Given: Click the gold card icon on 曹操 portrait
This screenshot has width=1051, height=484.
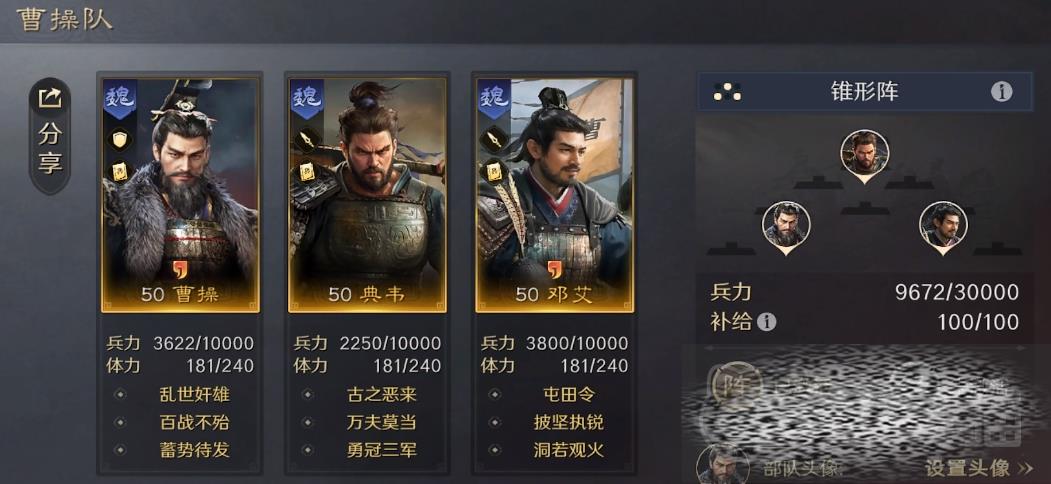Looking at the screenshot, I should pos(121,172).
